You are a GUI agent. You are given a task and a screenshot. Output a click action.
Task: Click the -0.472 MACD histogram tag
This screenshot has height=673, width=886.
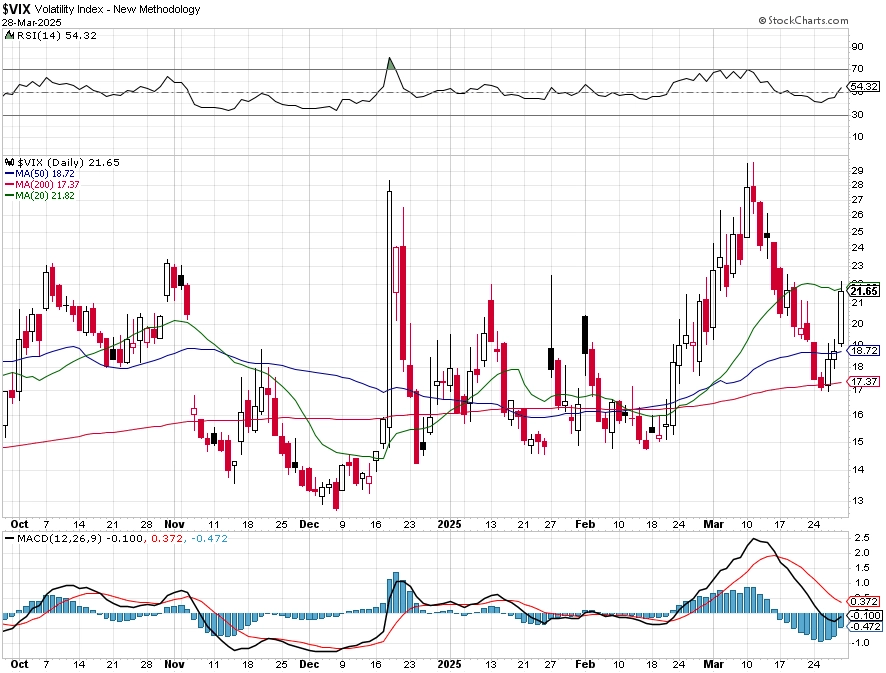coord(865,626)
